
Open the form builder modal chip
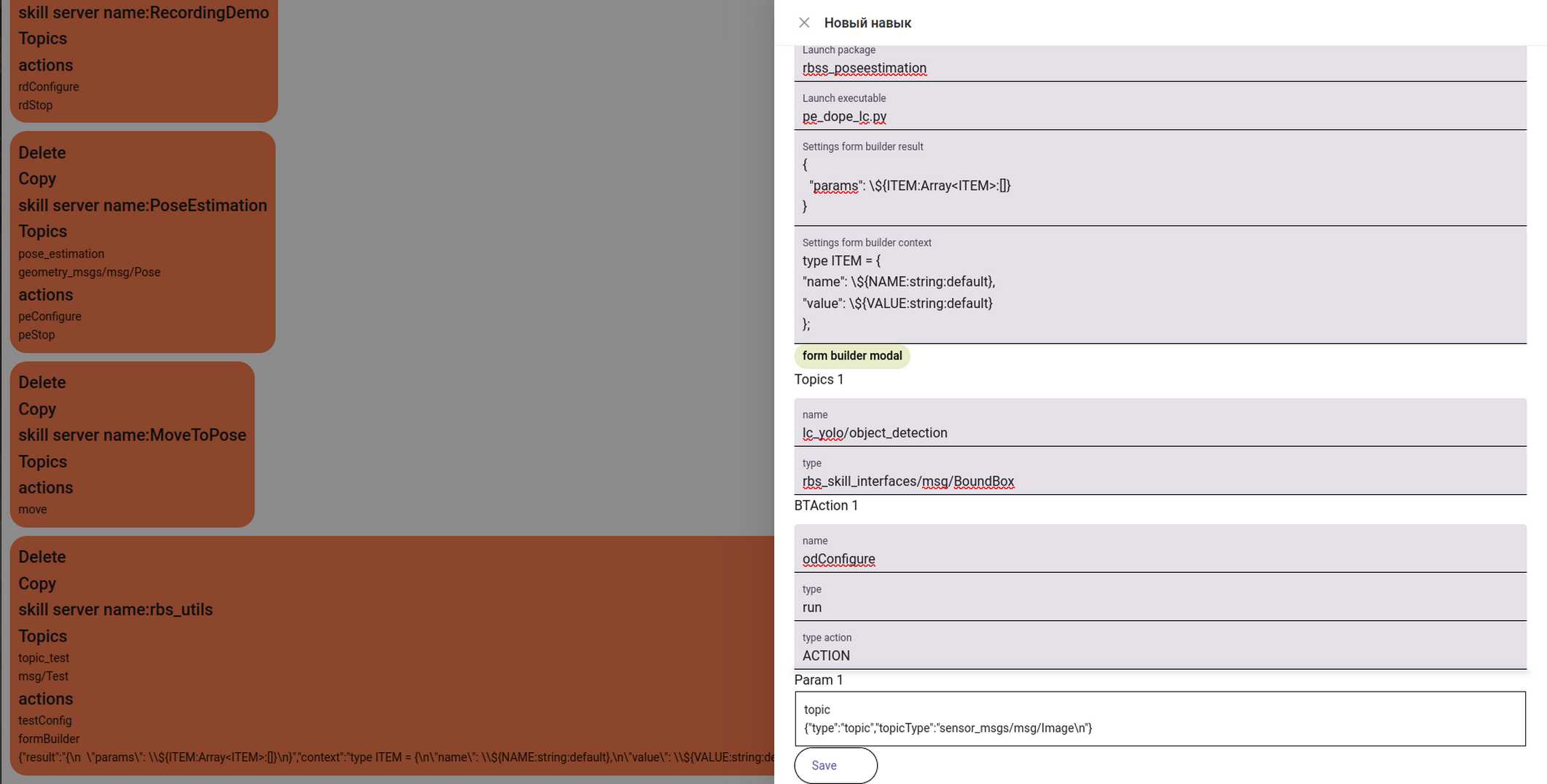click(x=851, y=356)
